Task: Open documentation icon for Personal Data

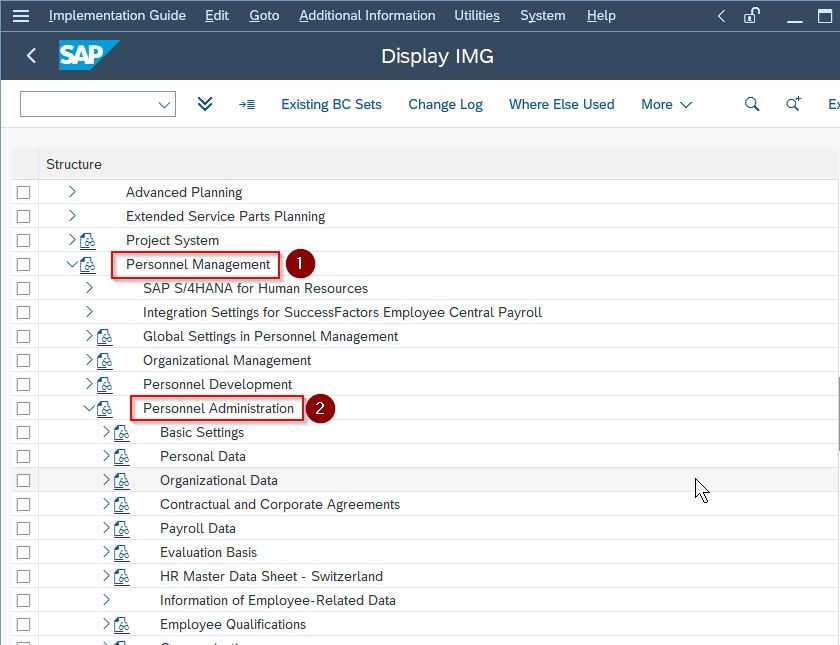Action: point(122,457)
